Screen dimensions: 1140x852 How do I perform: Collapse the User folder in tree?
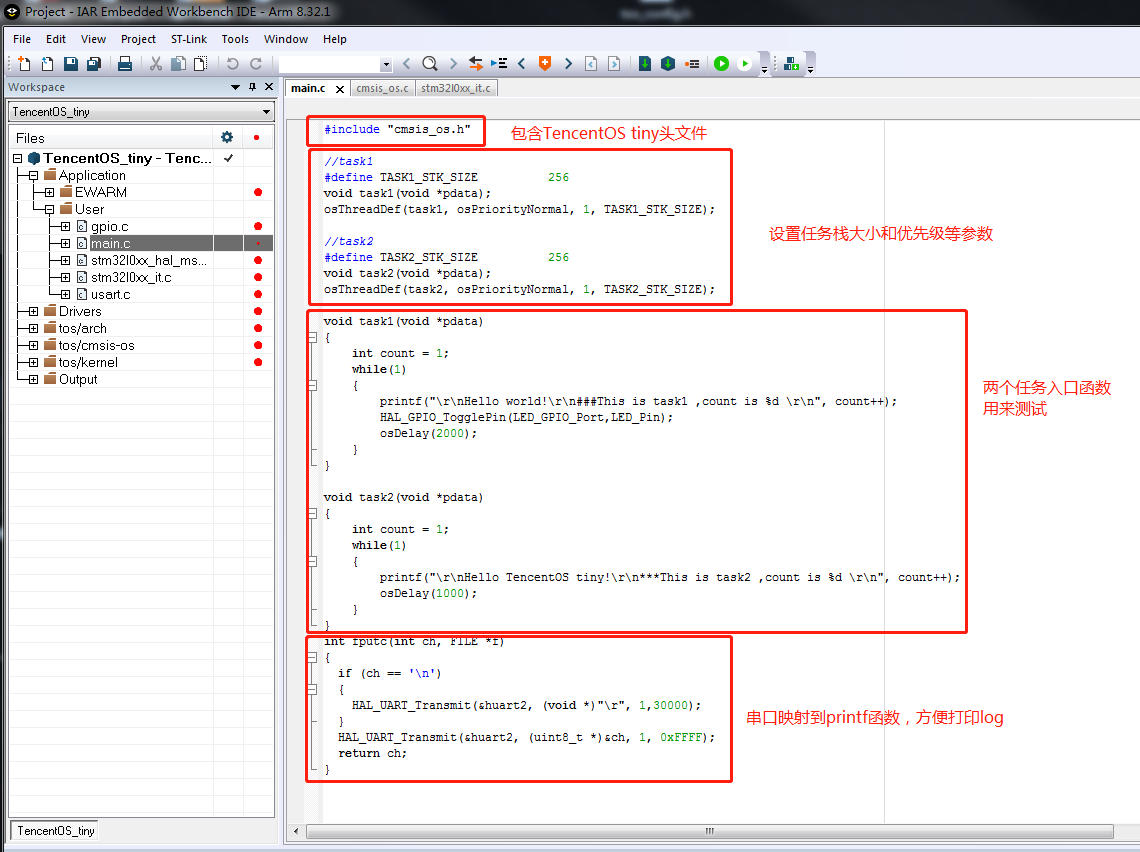(49, 209)
